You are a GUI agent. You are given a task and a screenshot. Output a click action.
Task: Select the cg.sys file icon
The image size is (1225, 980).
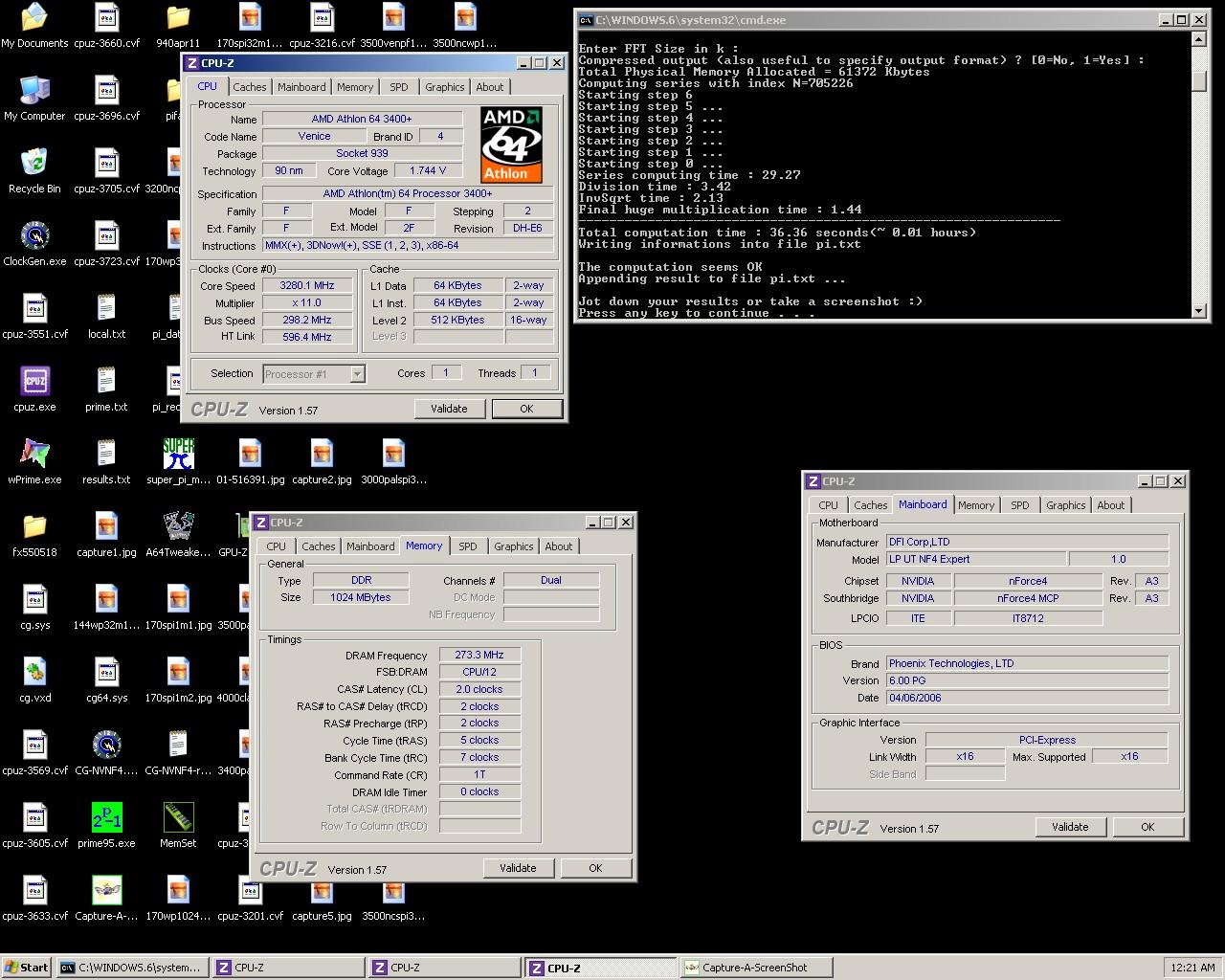34,608
